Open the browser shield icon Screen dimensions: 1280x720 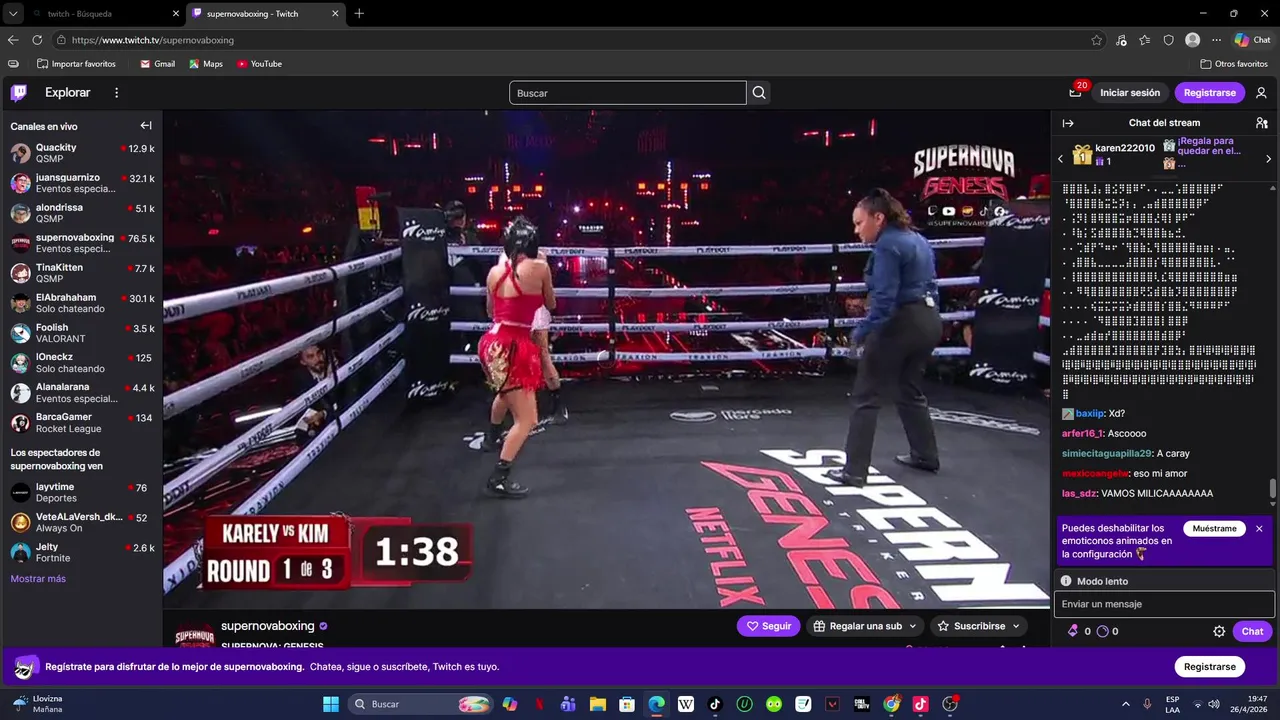[x=1169, y=40]
